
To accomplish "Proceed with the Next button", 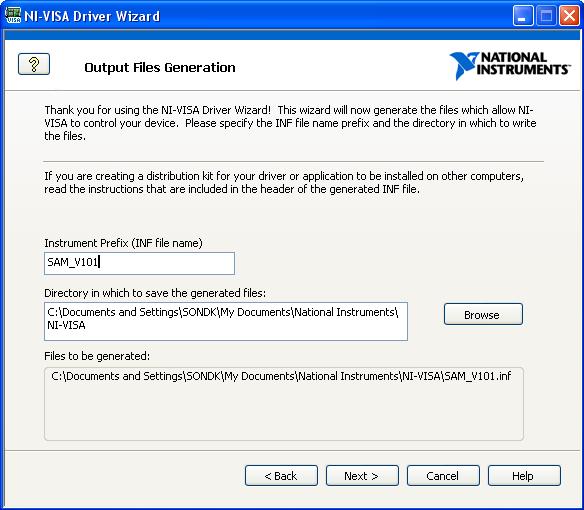I will pyautogui.click(x=362, y=476).
